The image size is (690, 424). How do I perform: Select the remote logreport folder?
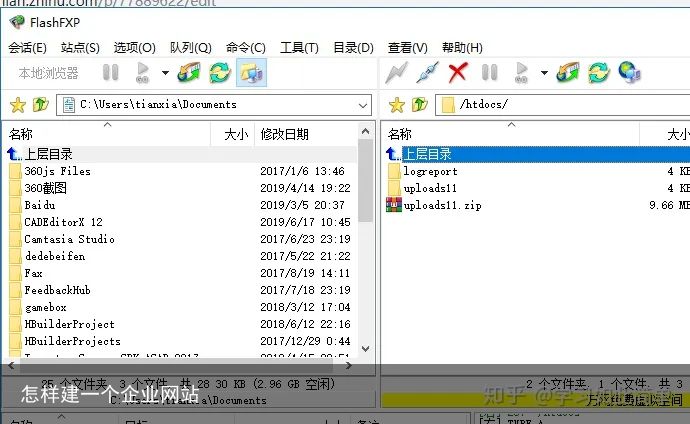[537, 171]
